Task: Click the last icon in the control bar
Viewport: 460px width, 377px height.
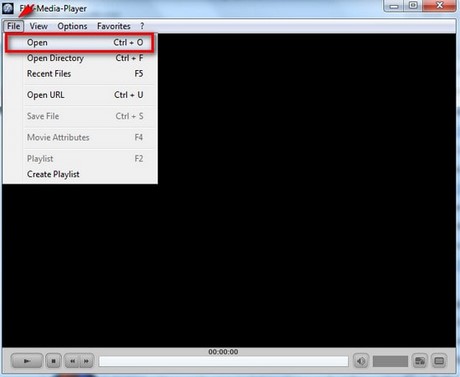Action: pyautogui.click(x=439, y=361)
